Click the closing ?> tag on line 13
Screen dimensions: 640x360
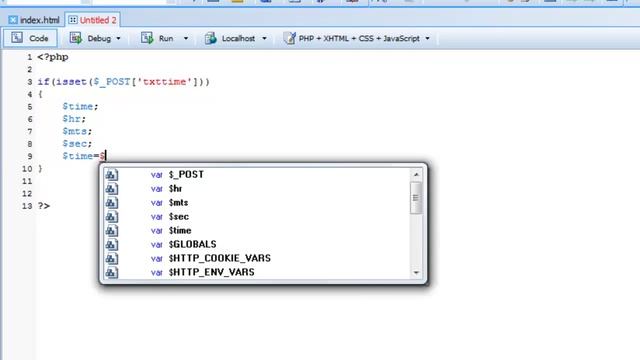44,206
